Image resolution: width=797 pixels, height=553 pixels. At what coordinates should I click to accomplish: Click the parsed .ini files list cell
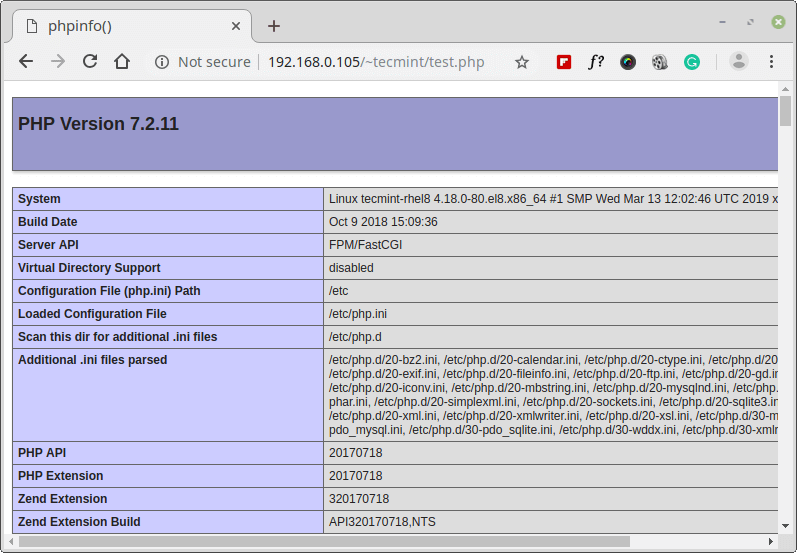[550, 395]
